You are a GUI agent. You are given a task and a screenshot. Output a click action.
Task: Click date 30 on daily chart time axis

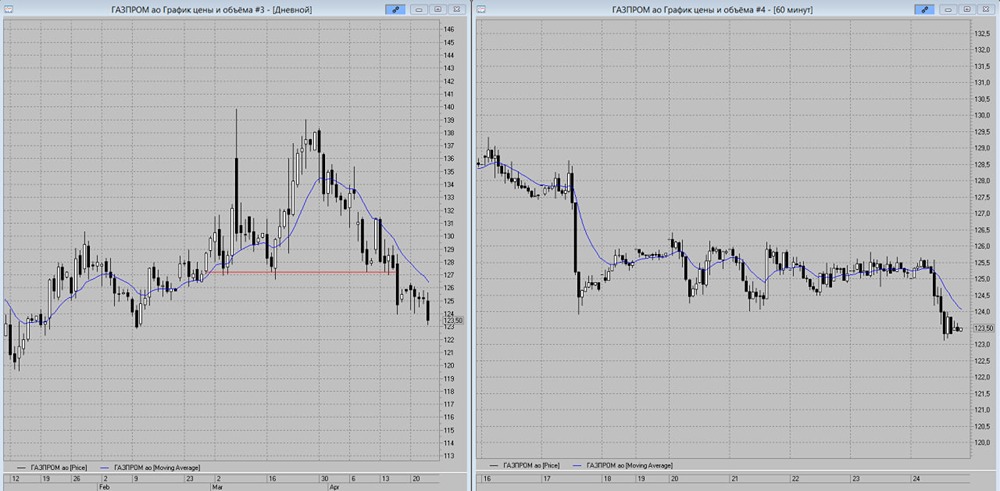pyautogui.click(x=325, y=478)
